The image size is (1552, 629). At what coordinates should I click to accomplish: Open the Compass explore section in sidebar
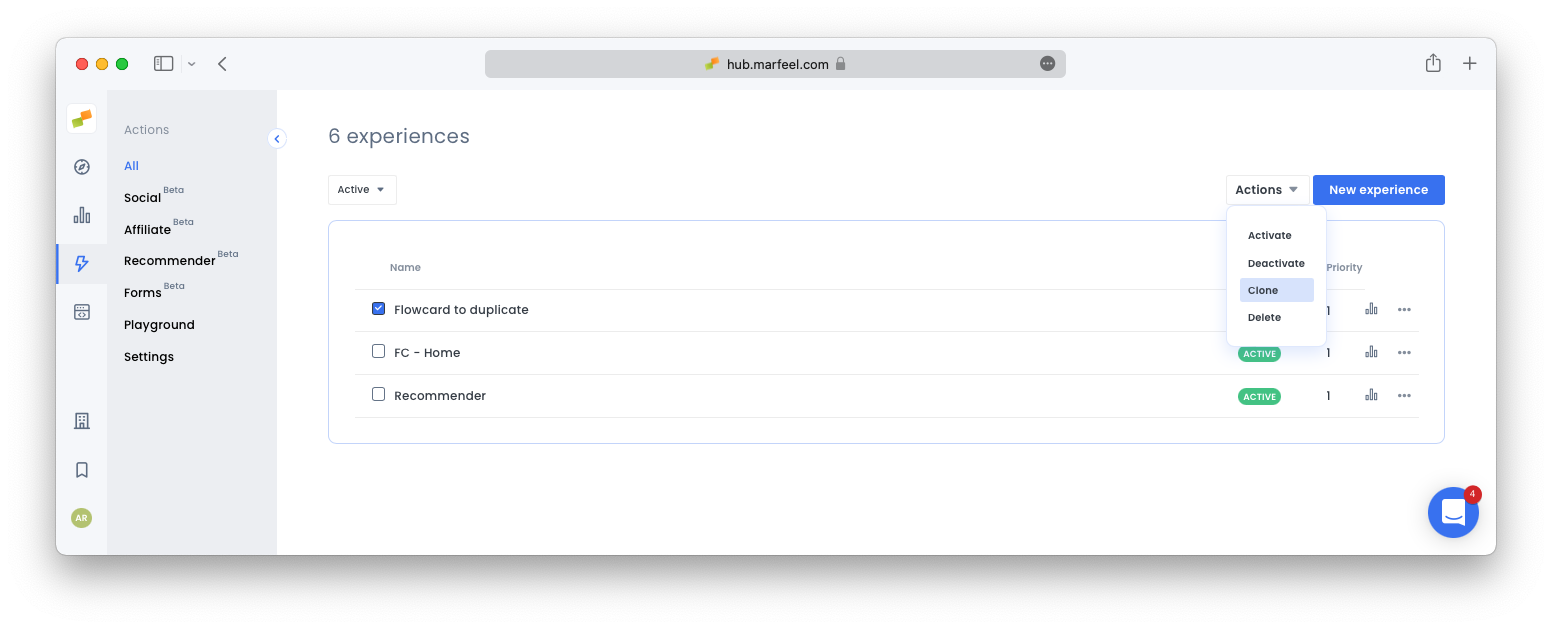click(x=81, y=166)
